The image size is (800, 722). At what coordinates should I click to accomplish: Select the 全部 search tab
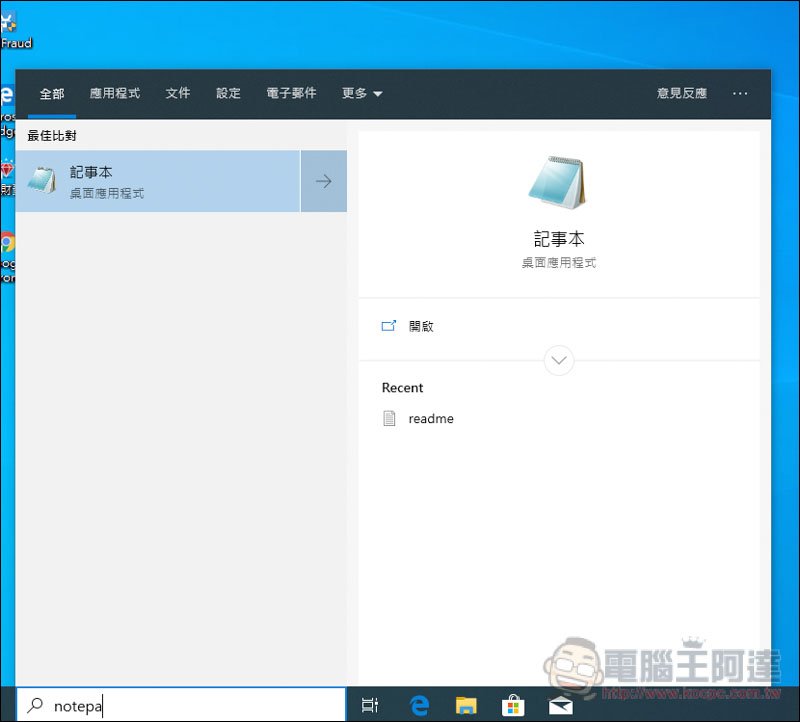(x=52, y=93)
